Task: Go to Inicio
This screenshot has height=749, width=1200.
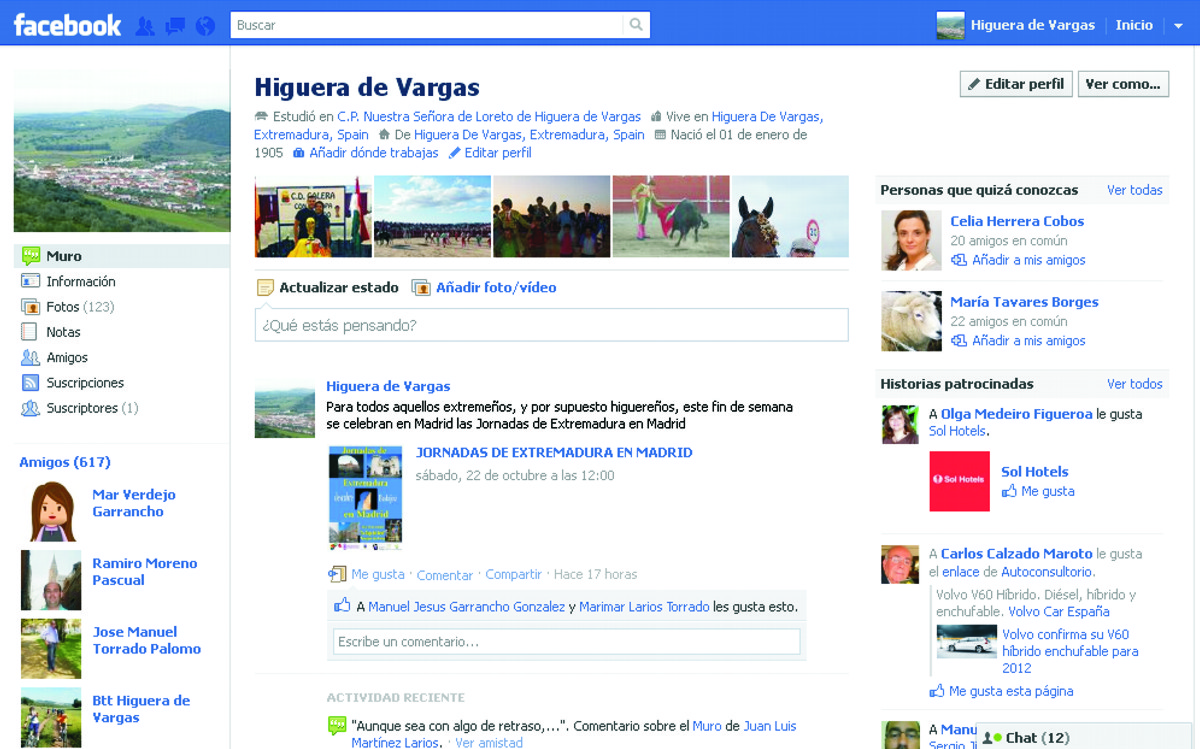Action: [1134, 25]
